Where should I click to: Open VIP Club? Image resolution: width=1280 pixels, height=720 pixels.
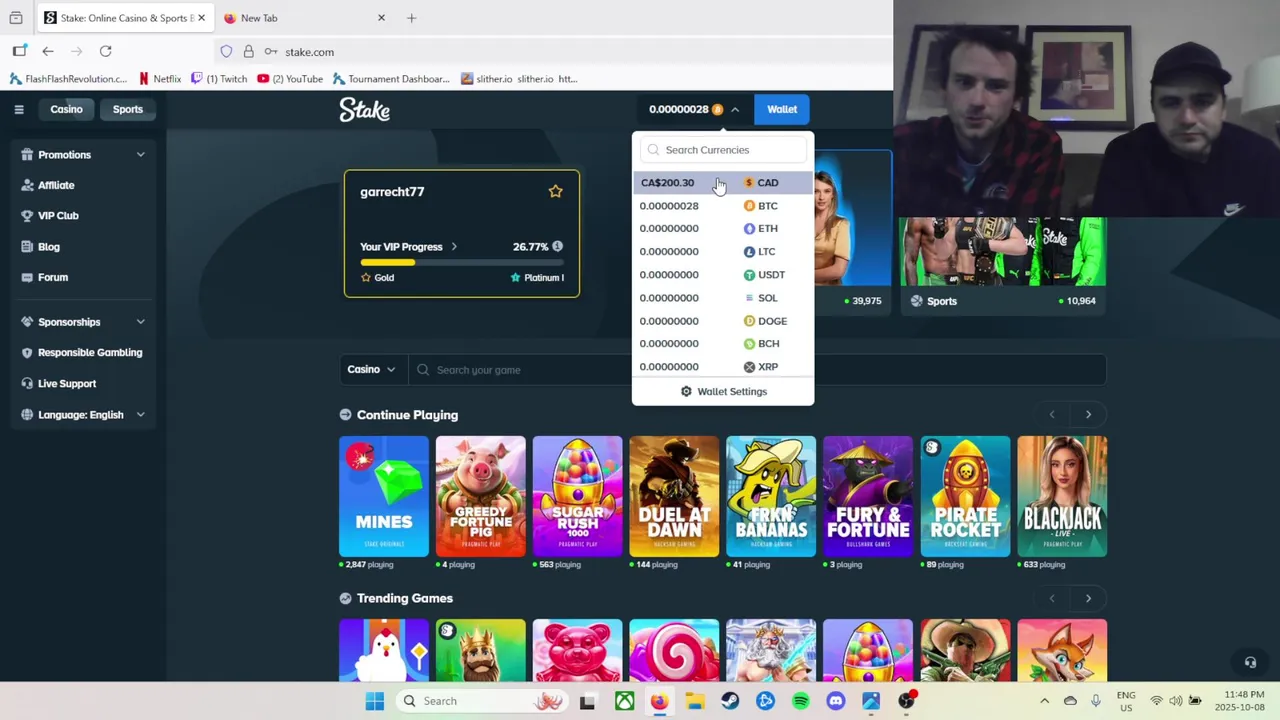58,216
